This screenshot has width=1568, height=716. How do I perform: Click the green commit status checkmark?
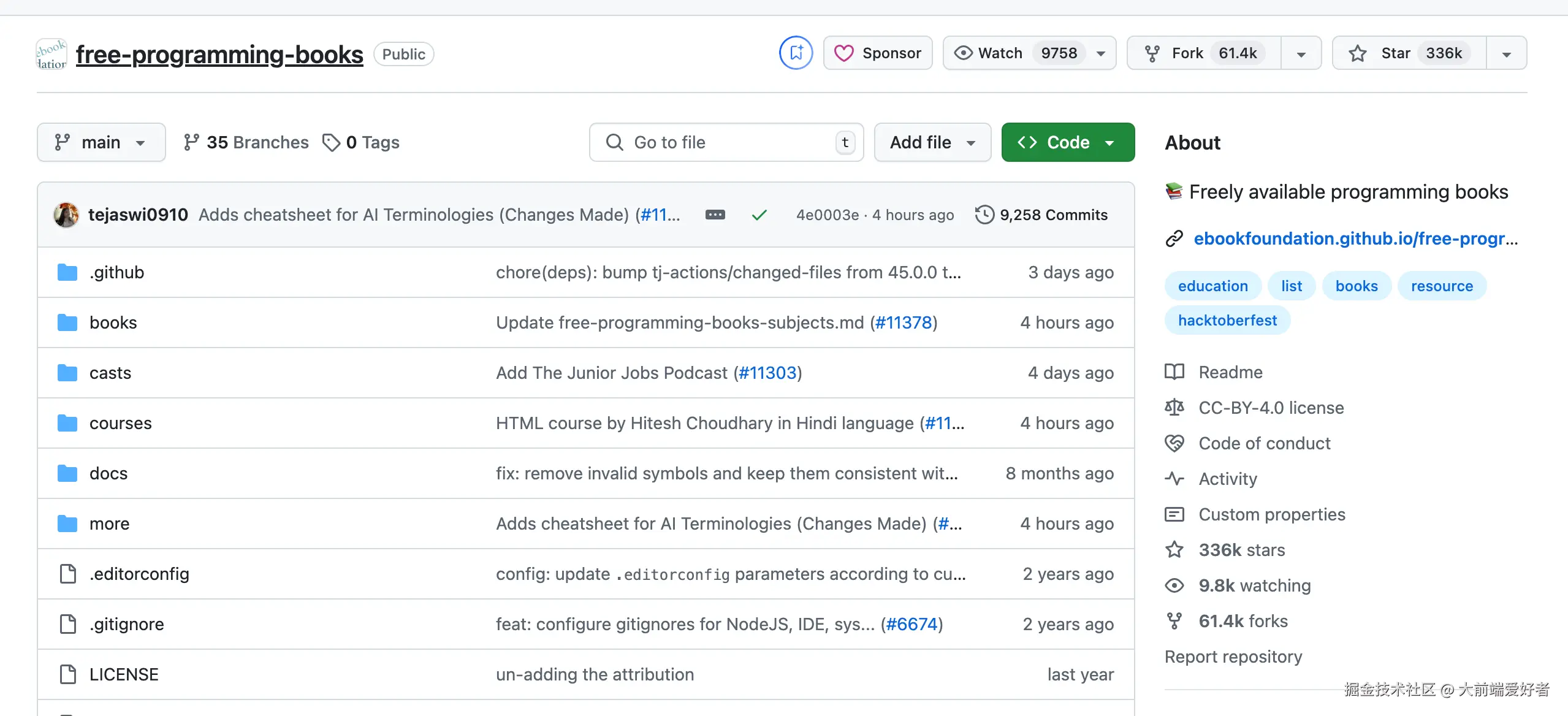759,215
